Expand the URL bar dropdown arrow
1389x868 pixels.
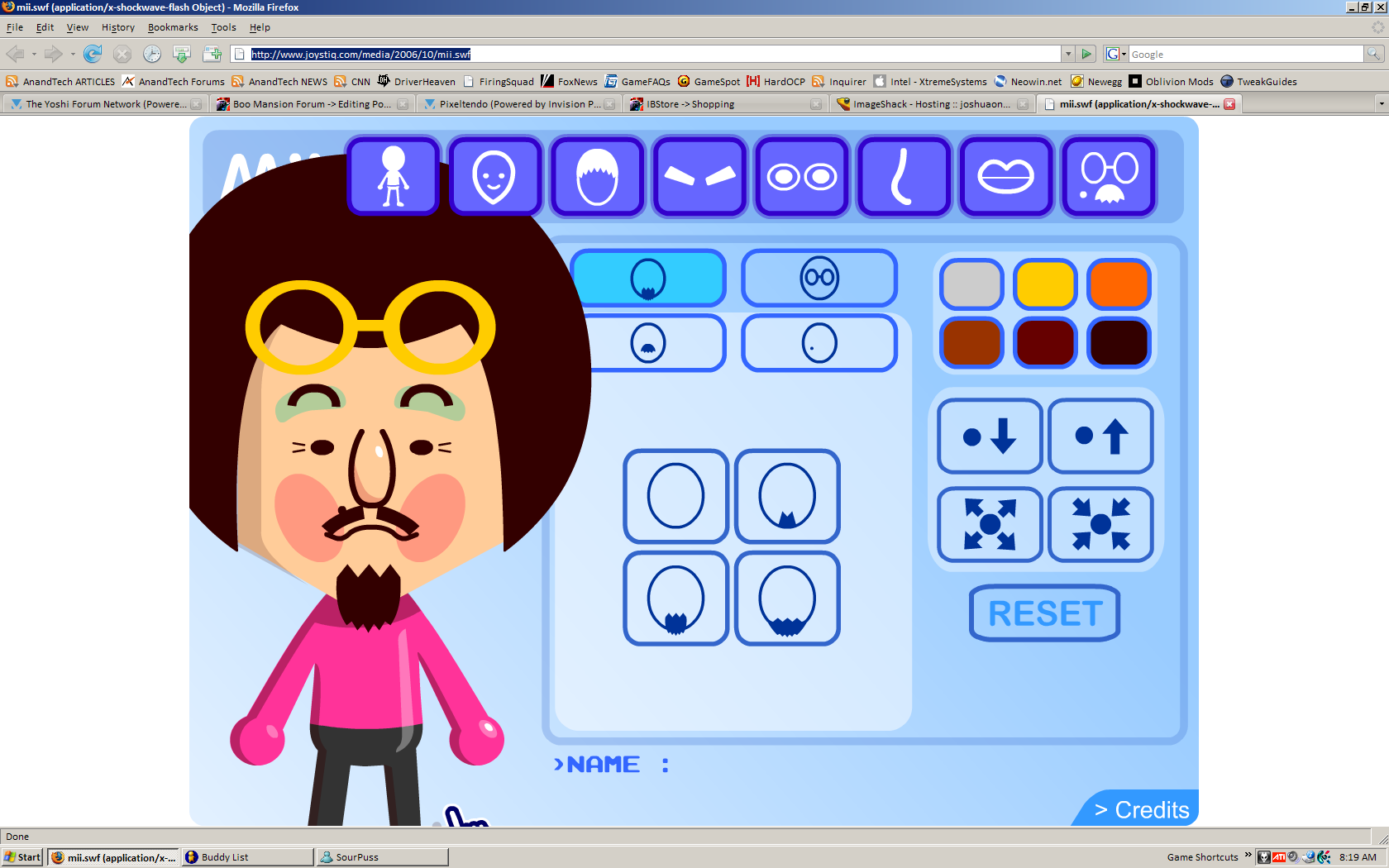pyautogui.click(x=1068, y=55)
